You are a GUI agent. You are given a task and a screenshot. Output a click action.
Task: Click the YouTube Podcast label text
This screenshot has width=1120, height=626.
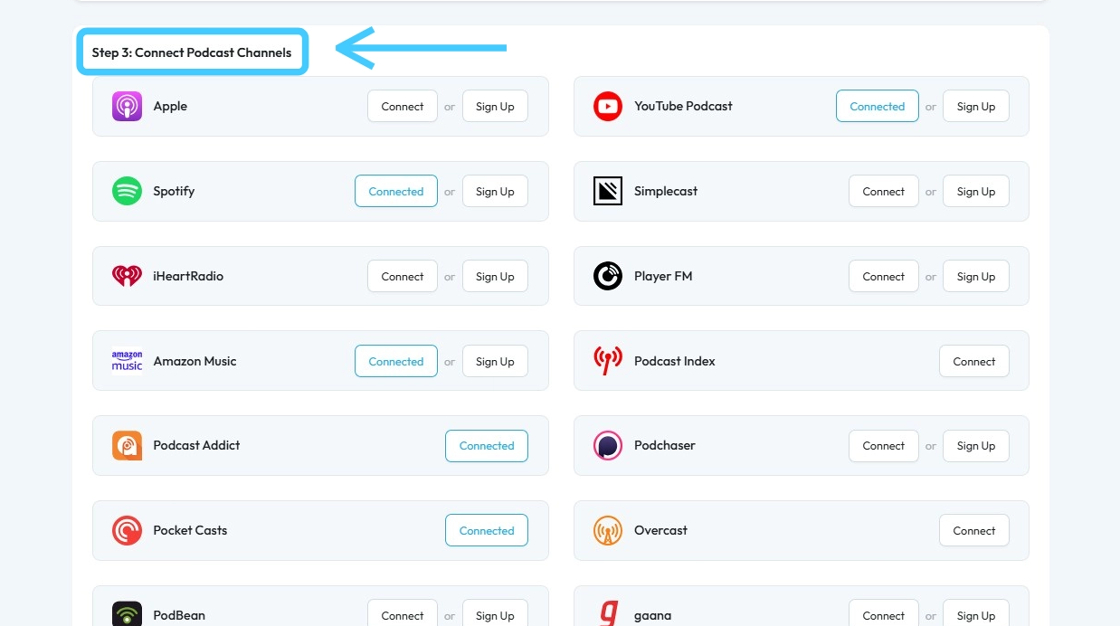[x=683, y=106]
